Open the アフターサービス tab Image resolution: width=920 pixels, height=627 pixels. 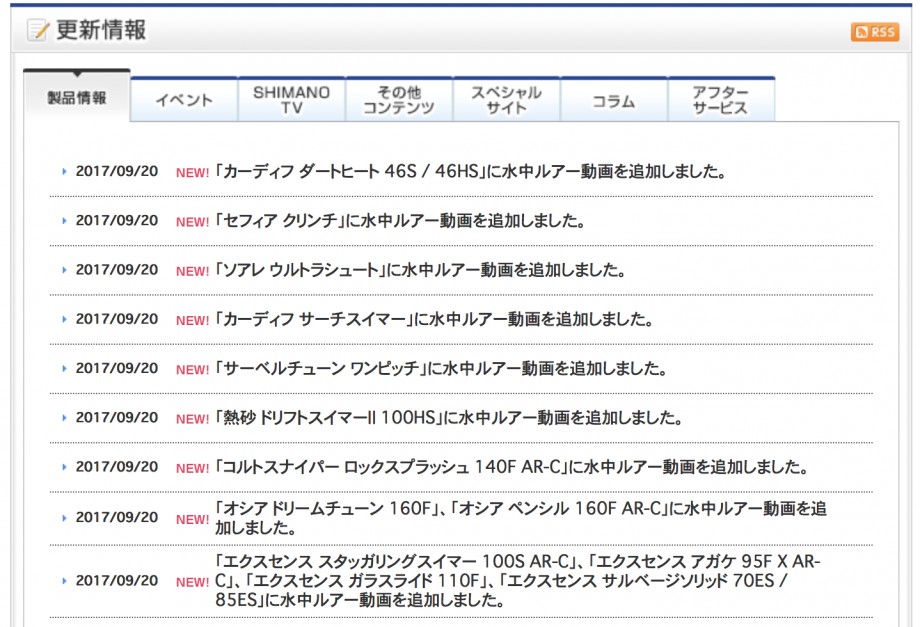pyautogui.click(x=721, y=100)
